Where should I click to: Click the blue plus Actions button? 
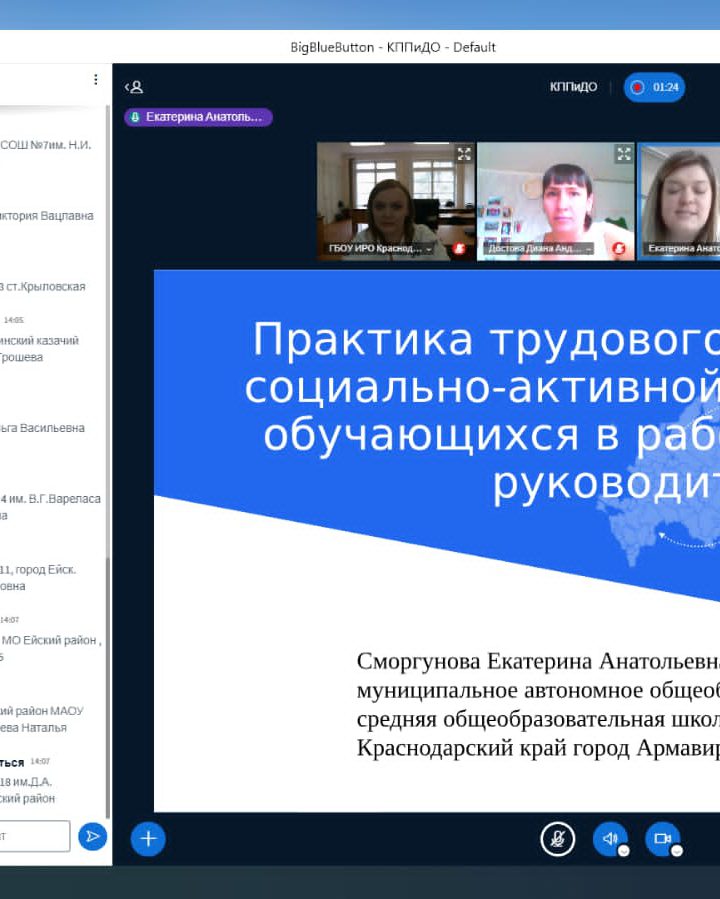[148, 838]
